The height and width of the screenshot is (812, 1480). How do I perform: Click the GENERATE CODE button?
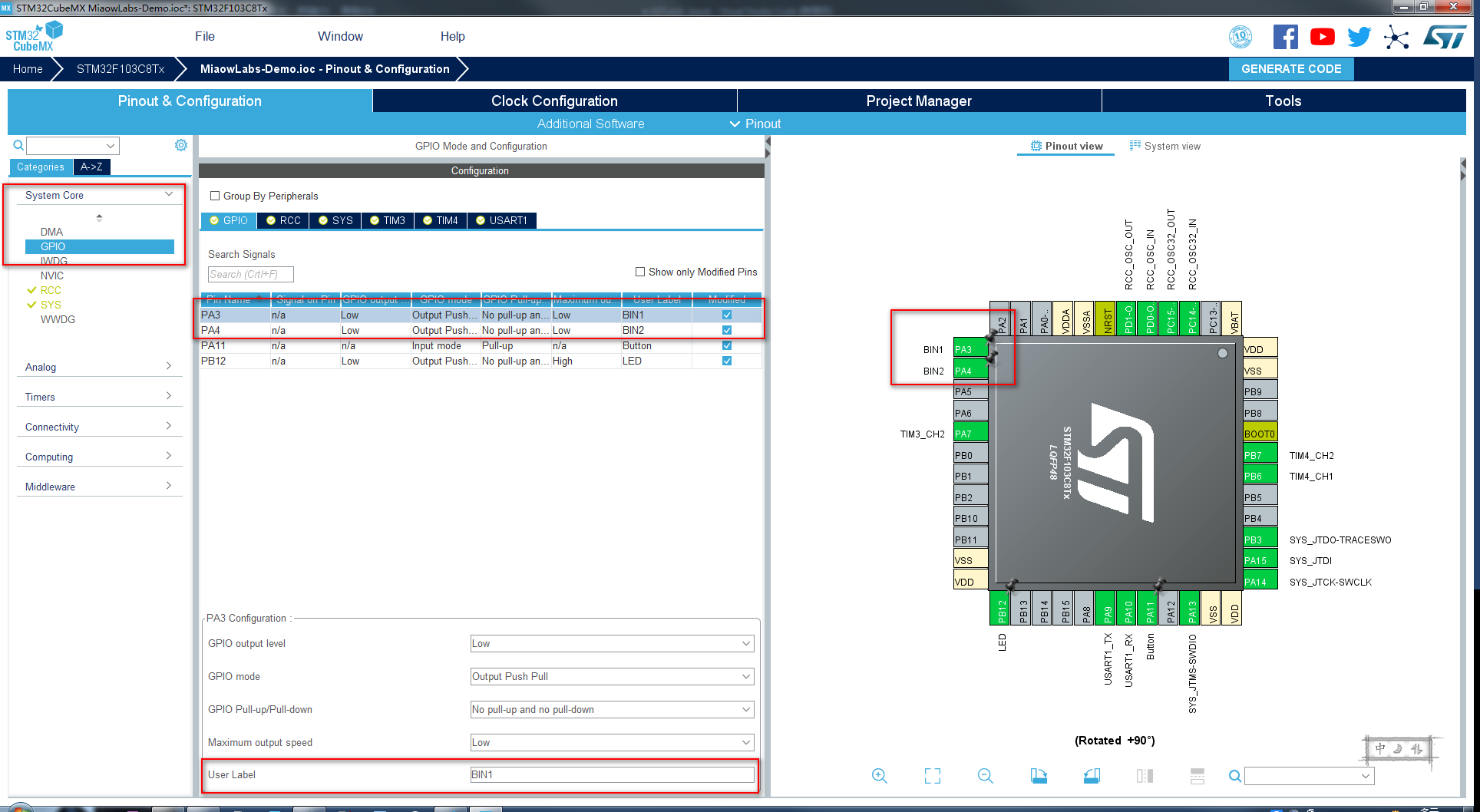[x=1291, y=68]
